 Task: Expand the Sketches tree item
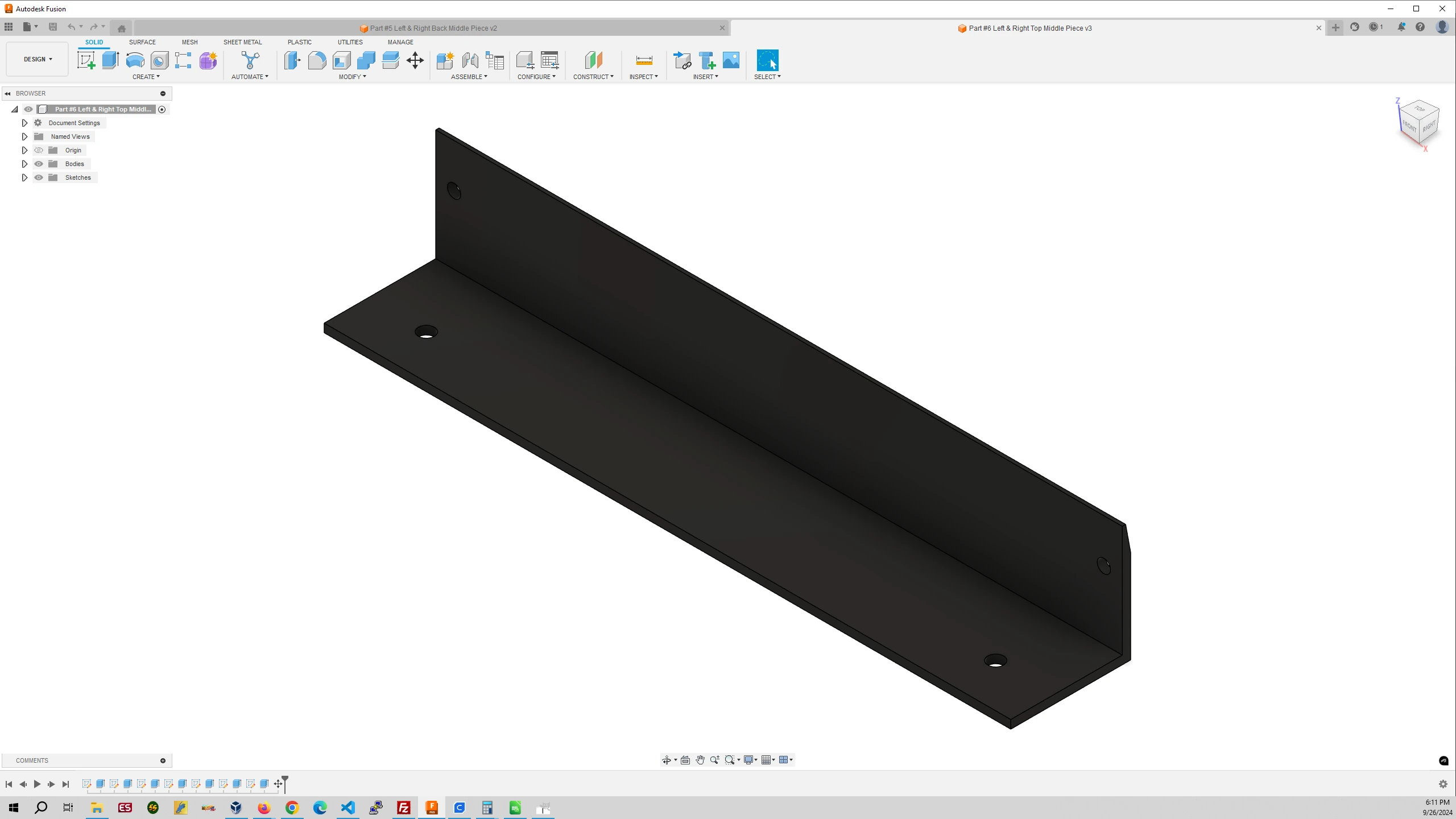pos(24,177)
